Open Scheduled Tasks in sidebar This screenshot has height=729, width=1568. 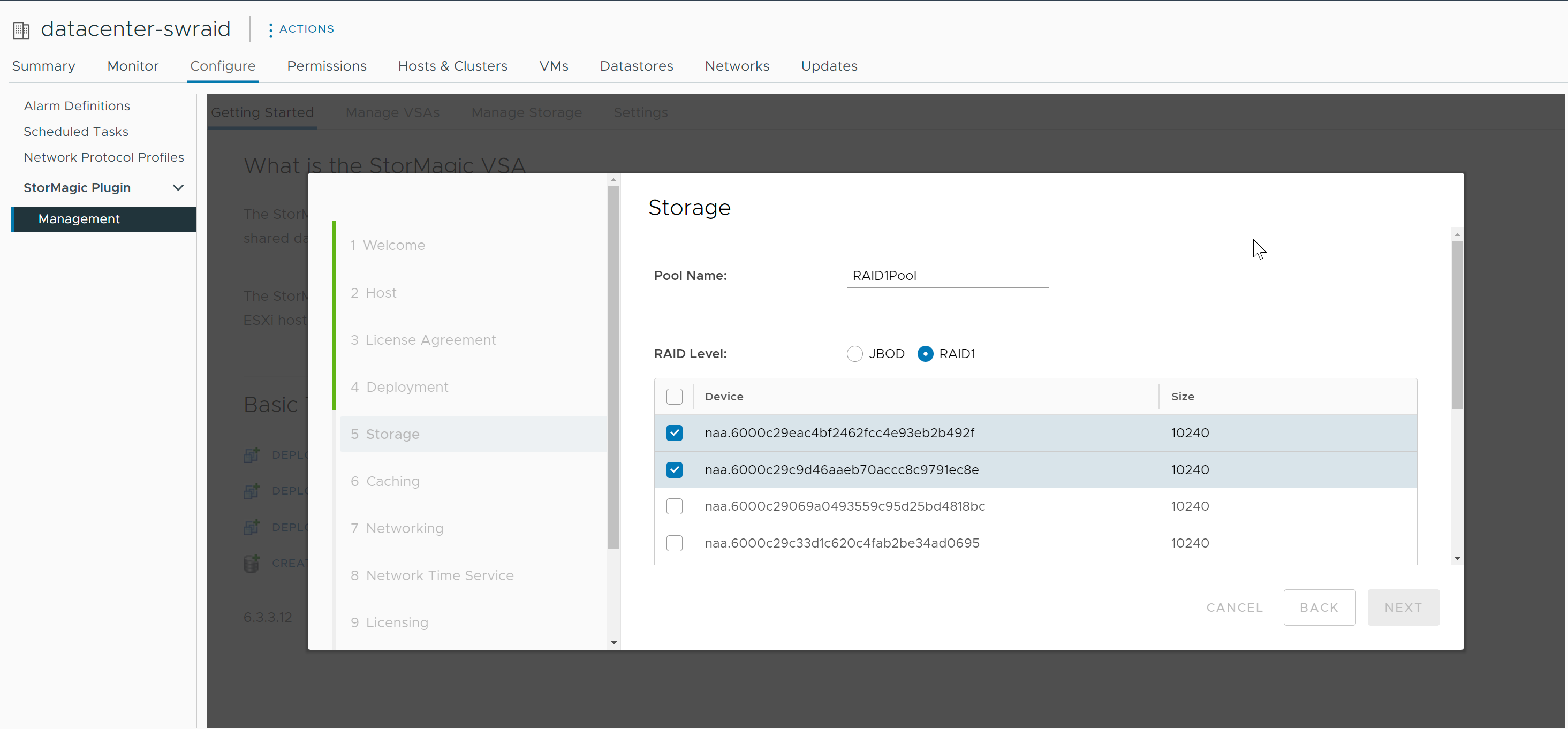tap(76, 132)
